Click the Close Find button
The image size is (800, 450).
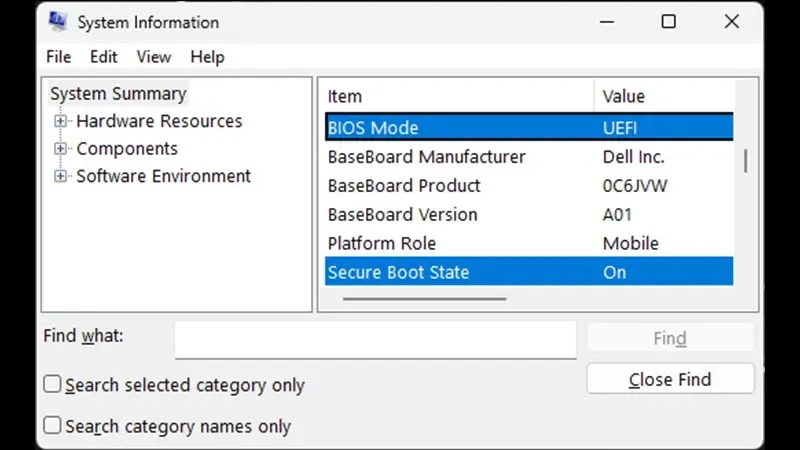(x=669, y=379)
